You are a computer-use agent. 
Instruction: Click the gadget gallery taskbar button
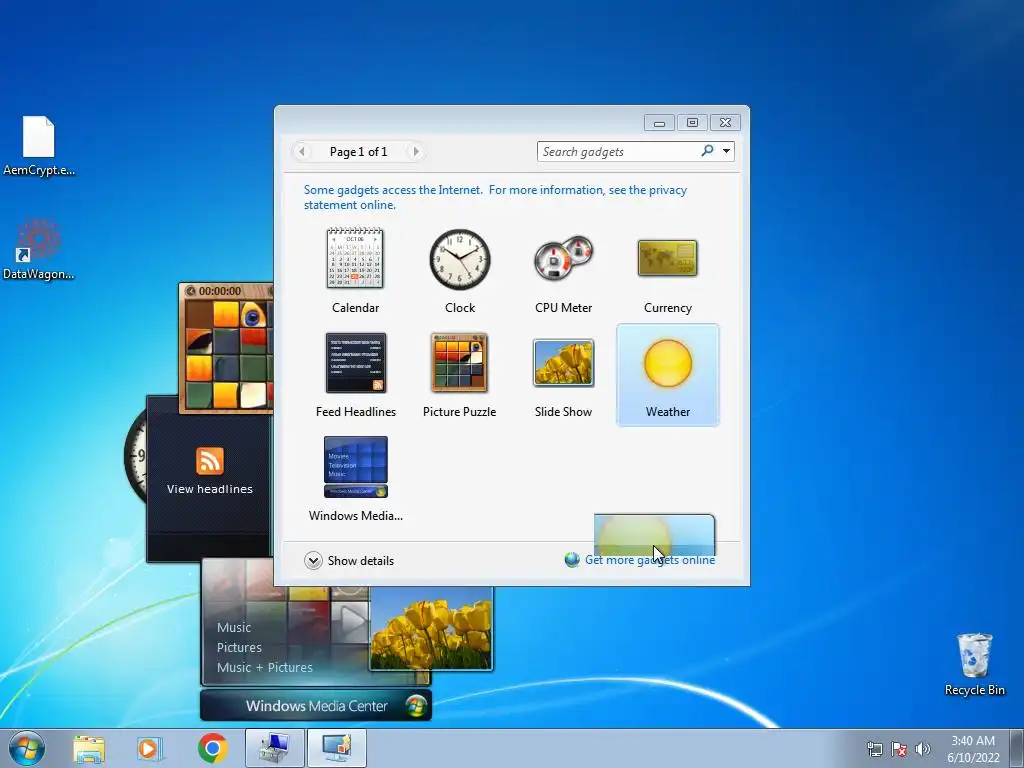click(336, 748)
